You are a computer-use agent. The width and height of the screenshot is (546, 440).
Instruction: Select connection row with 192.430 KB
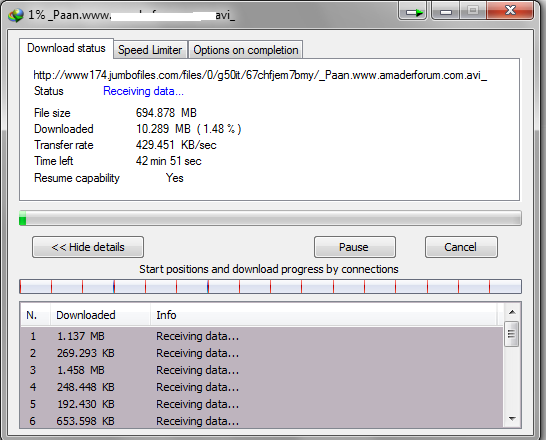tap(262, 404)
